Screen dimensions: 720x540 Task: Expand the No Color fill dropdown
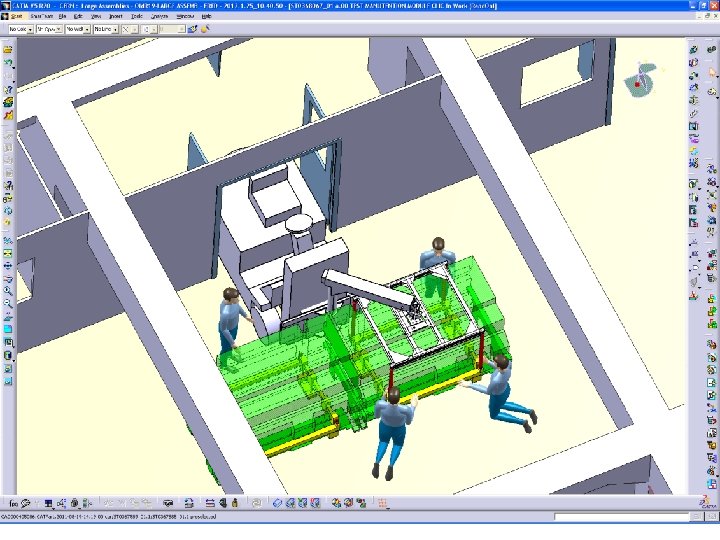coord(30,29)
